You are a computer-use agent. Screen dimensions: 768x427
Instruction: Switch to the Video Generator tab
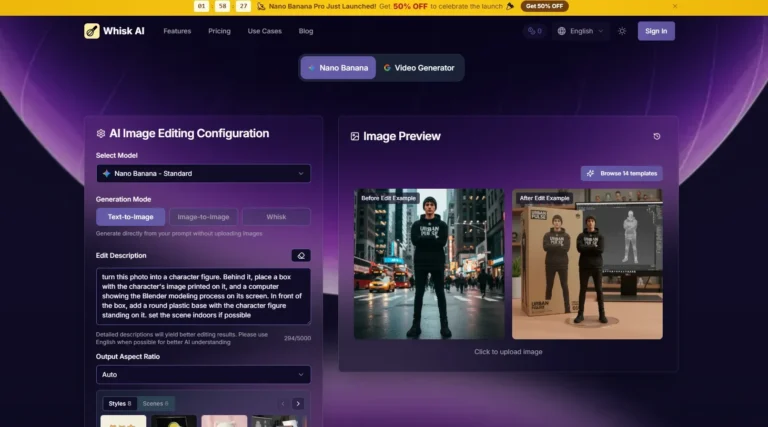[x=419, y=68]
